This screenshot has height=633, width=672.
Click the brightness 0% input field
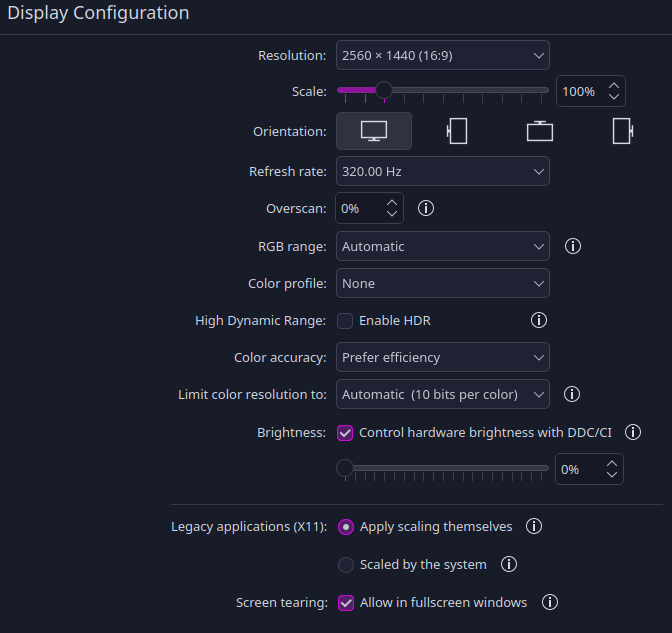tap(589, 469)
